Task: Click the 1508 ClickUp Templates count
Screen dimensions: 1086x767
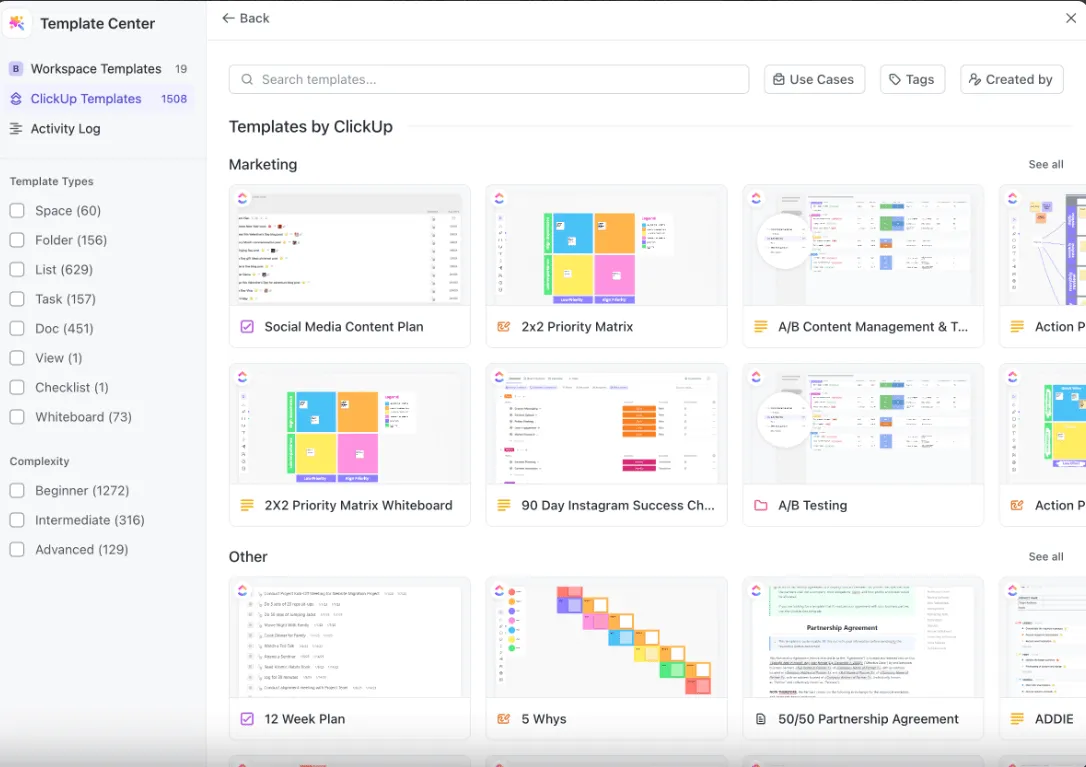Action: pos(174,98)
